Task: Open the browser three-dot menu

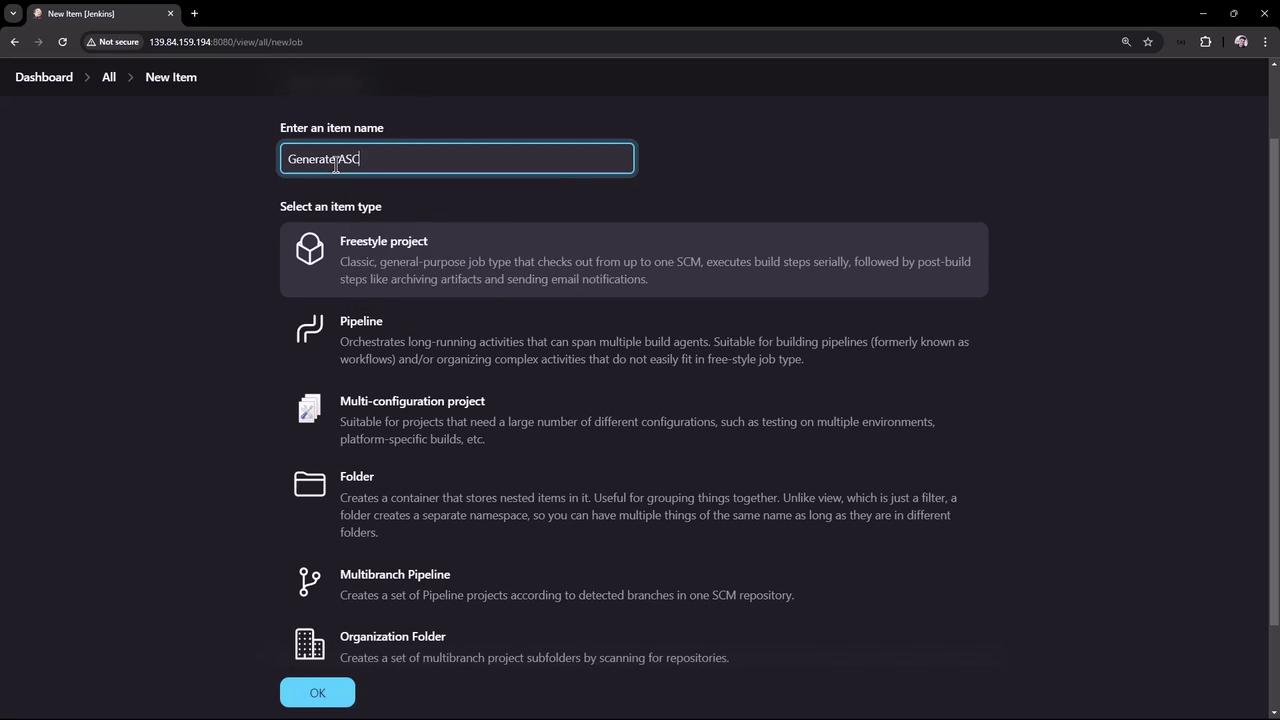Action: [1266, 42]
